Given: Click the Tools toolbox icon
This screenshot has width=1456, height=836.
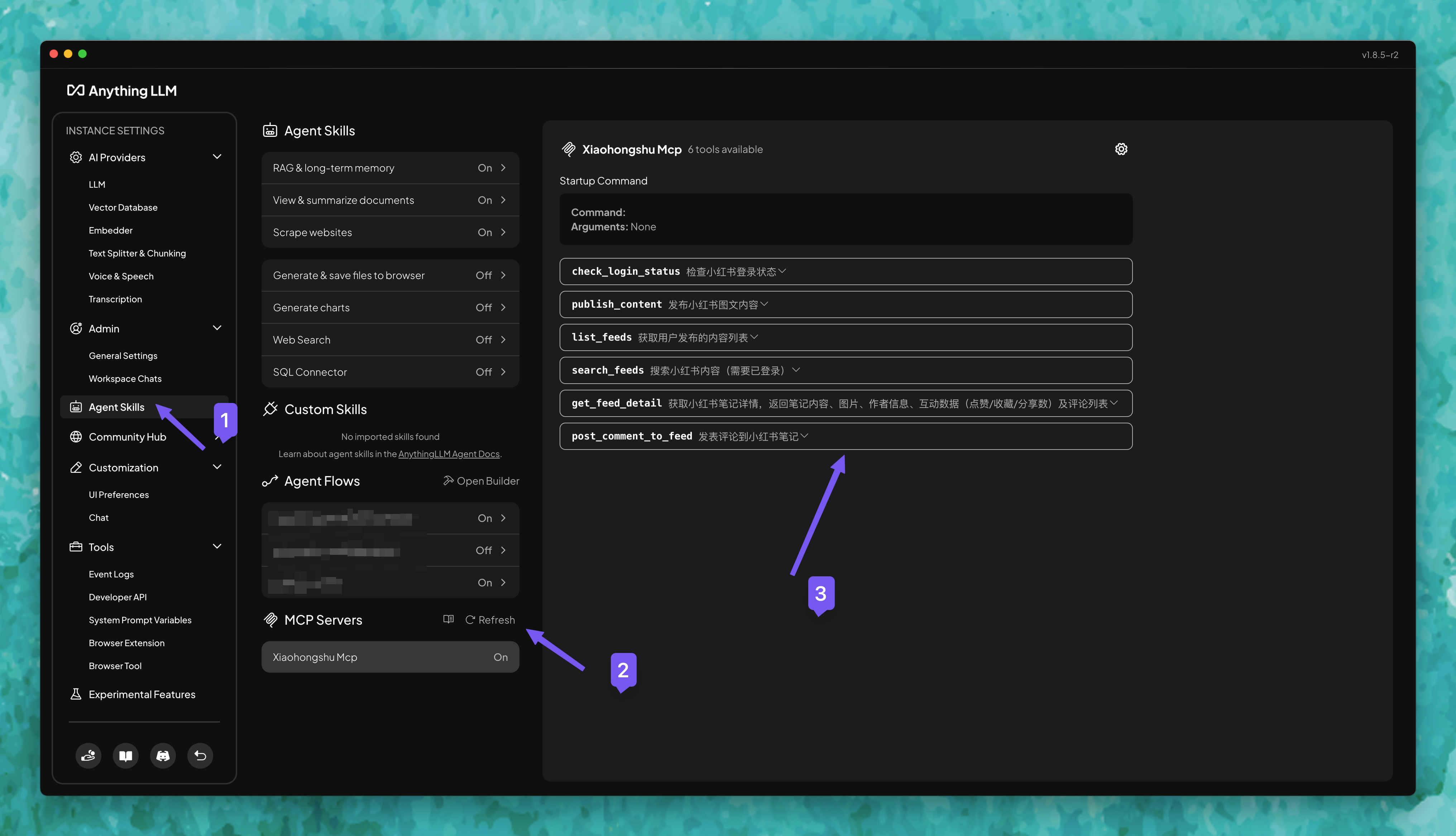Looking at the screenshot, I should coord(76,547).
